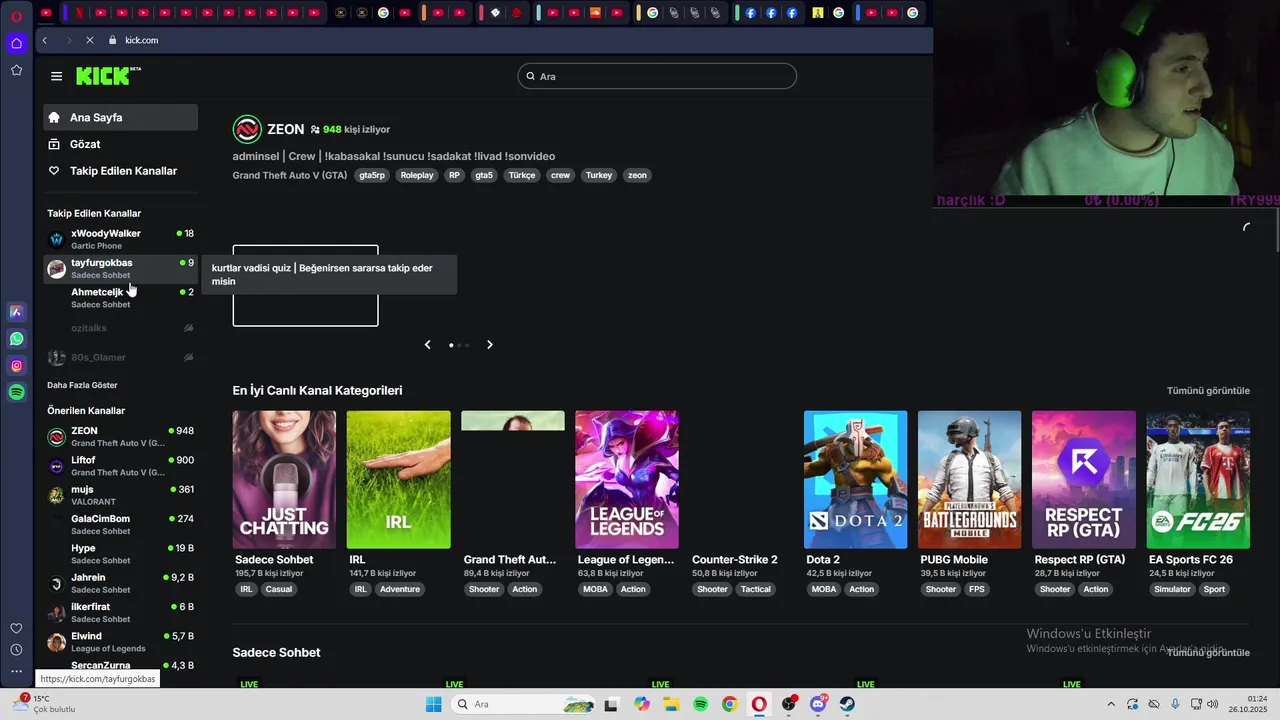Click the Türkçe tag
Viewport: 1280px width, 720px height.
click(522, 175)
